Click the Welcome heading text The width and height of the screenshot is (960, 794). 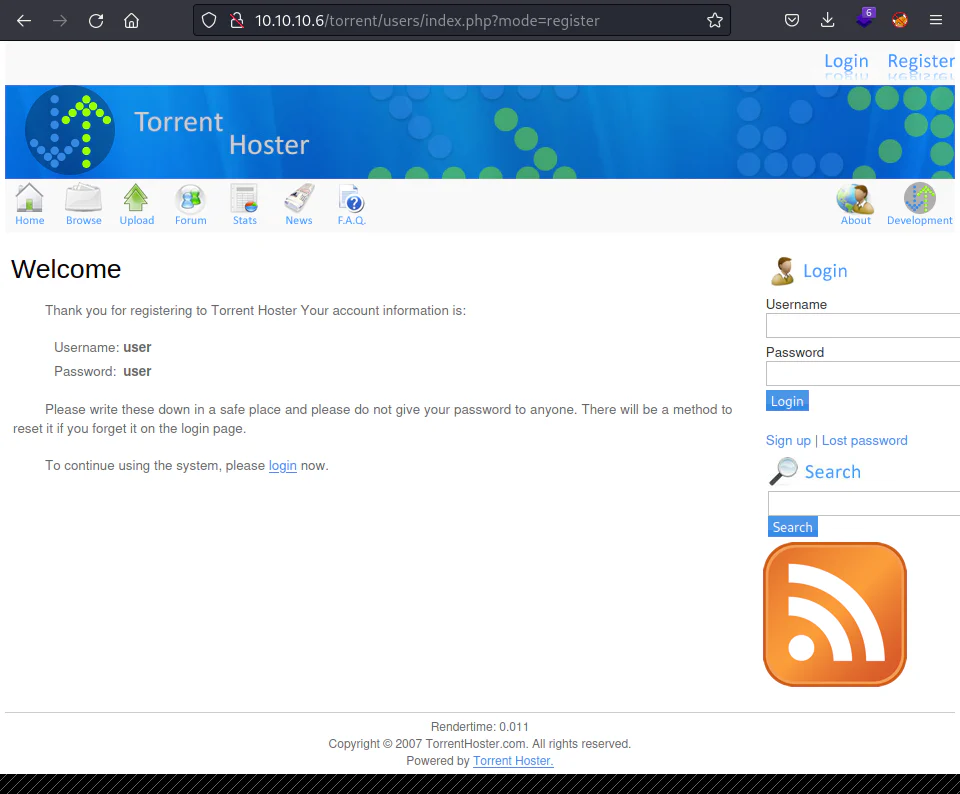pos(66,269)
